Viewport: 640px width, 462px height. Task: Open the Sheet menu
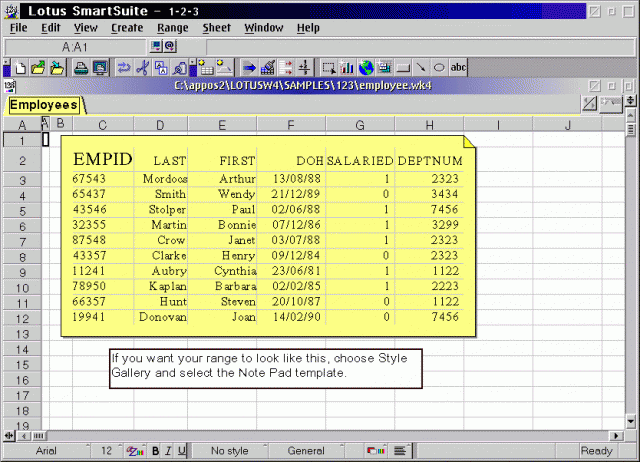(217, 28)
